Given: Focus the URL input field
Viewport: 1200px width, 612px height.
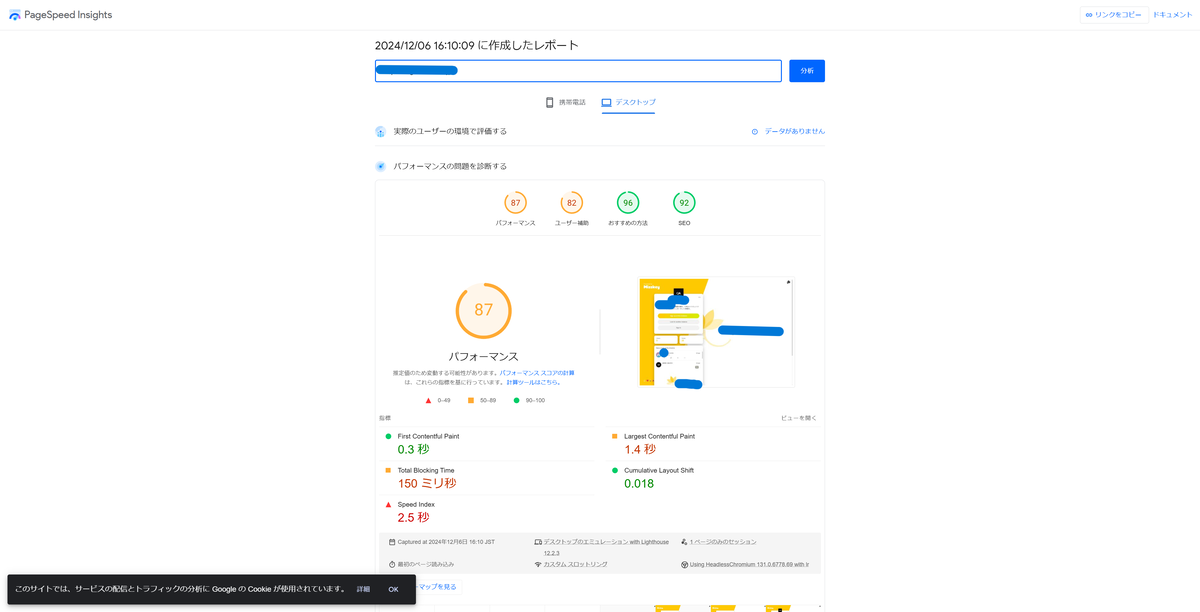Looking at the screenshot, I should pos(578,71).
